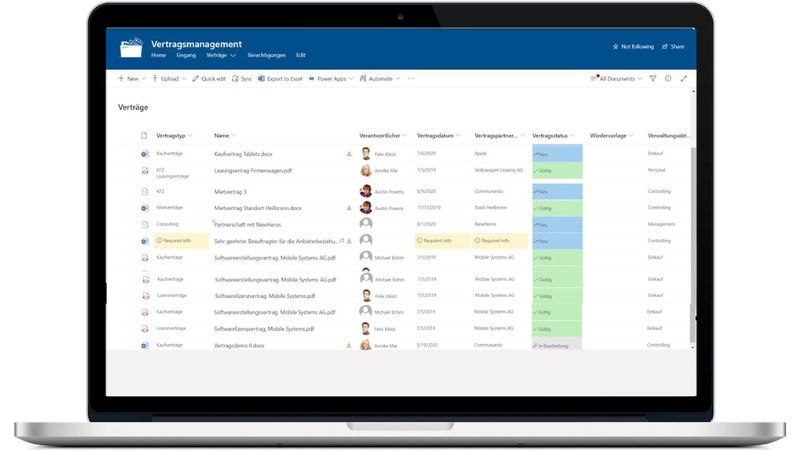Open Mietvertrag Standort Heilbronn.docx link
Viewport: 800px width, 450px height.
coord(258,208)
